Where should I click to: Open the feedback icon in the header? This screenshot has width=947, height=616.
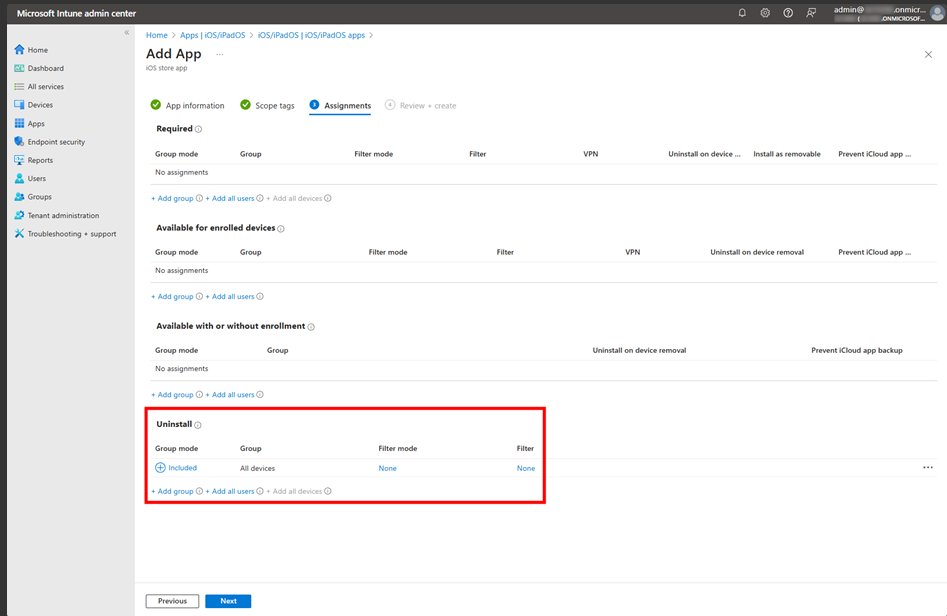click(x=811, y=13)
